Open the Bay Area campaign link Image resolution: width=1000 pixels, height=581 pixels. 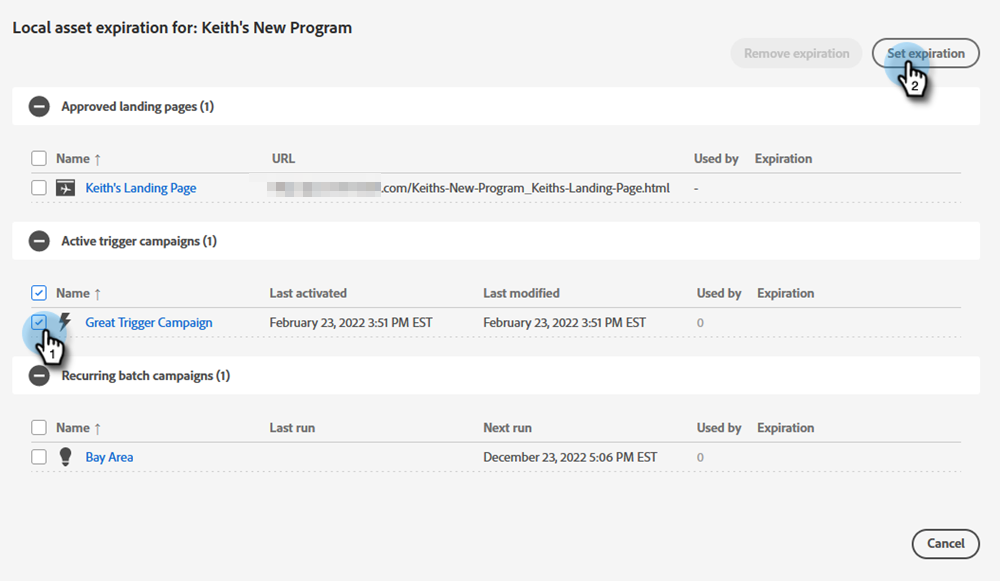[x=109, y=457]
